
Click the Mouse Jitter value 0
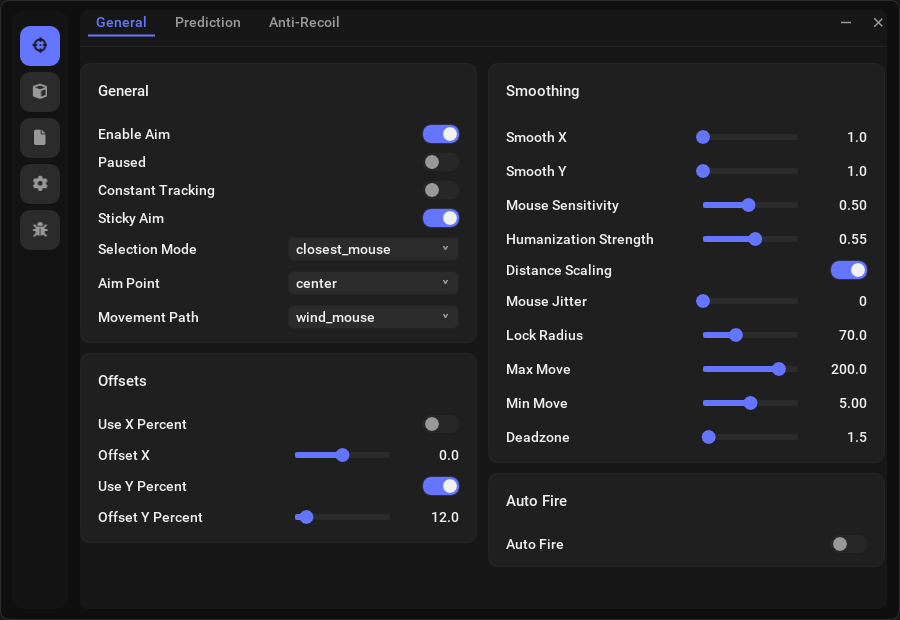(x=863, y=301)
